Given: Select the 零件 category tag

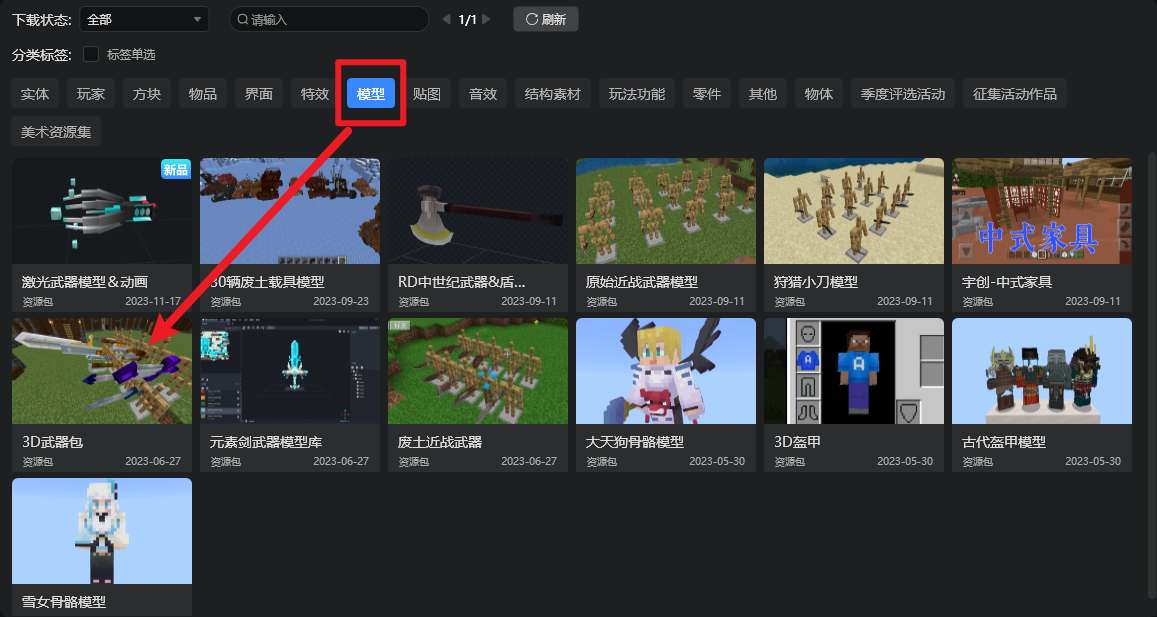Looking at the screenshot, I should pos(707,94).
